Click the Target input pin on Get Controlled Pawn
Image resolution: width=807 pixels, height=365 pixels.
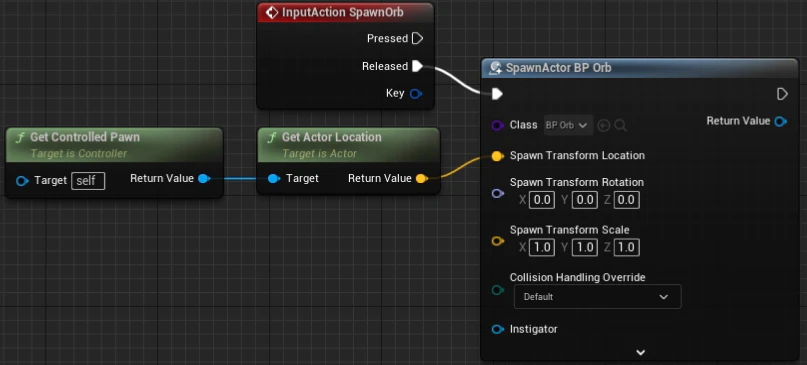pyautogui.click(x=22, y=181)
